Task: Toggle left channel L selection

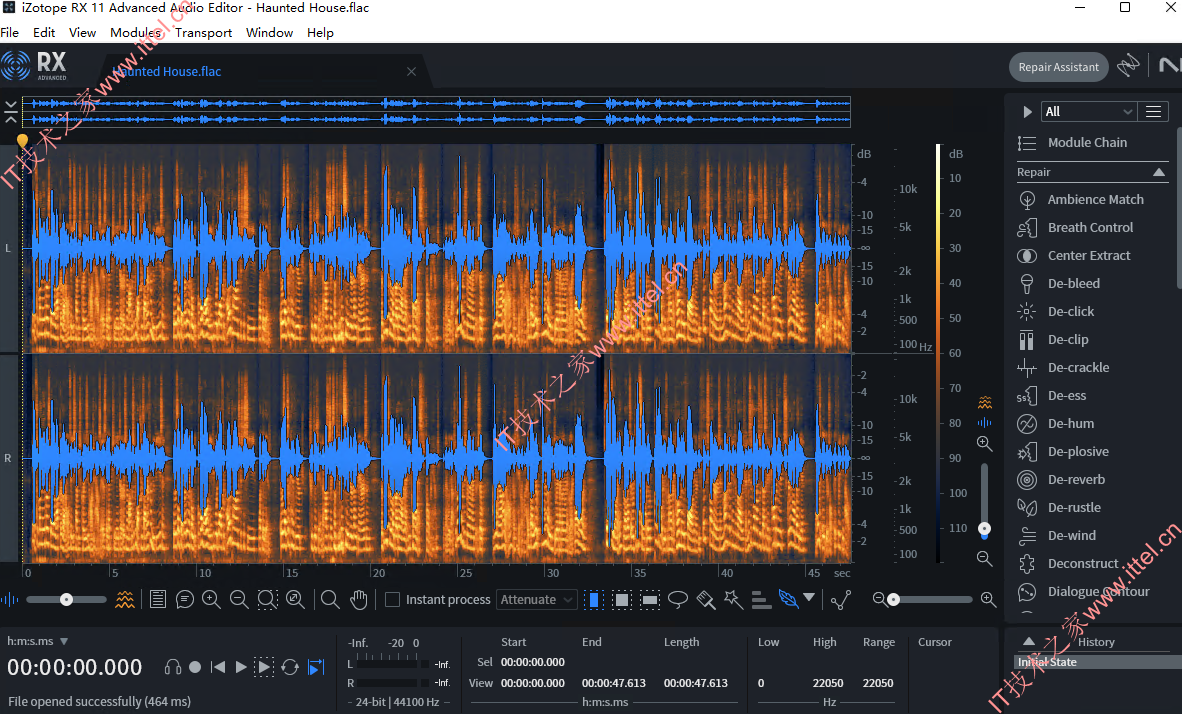Action: (8, 248)
